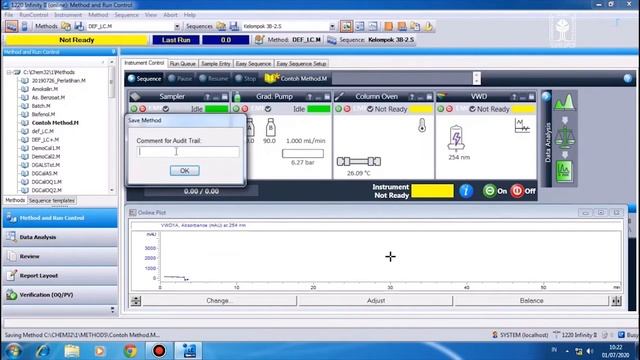Screen dimensions: 640x360
Task: Start the Sequence run button
Action: click(x=144, y=78)
